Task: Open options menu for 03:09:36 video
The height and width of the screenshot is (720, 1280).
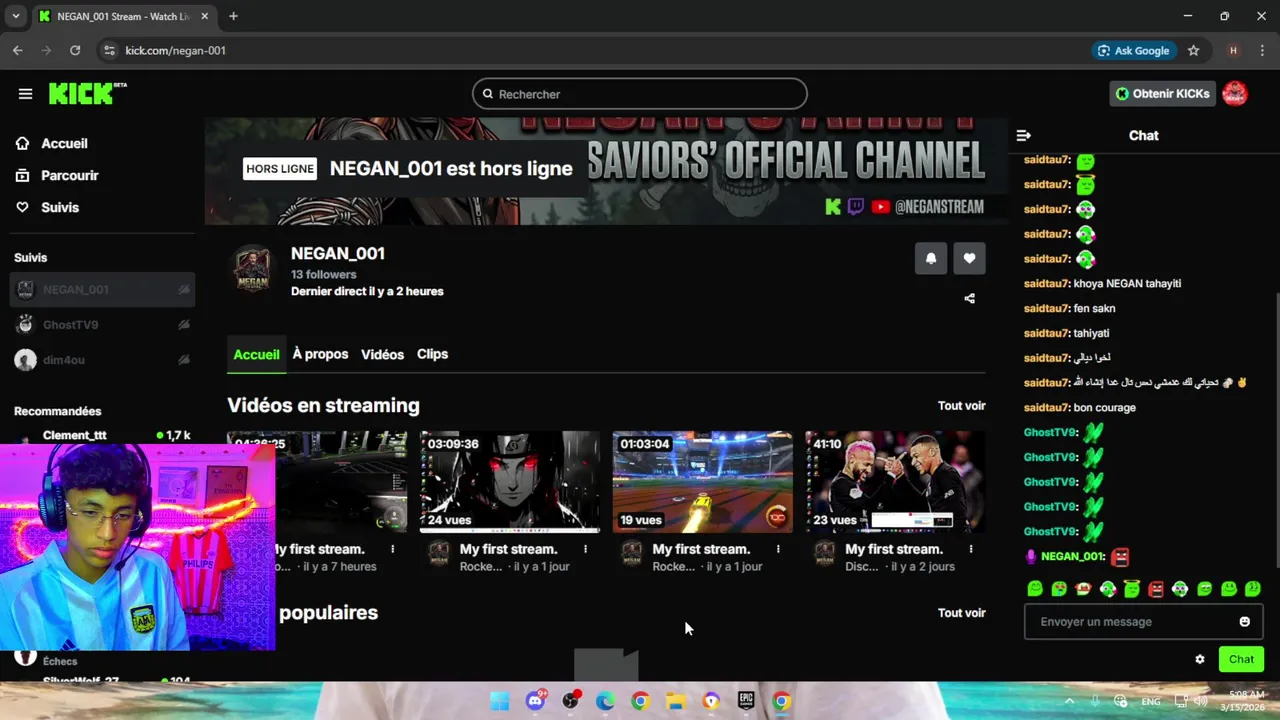Action: (x=585, y=549)
